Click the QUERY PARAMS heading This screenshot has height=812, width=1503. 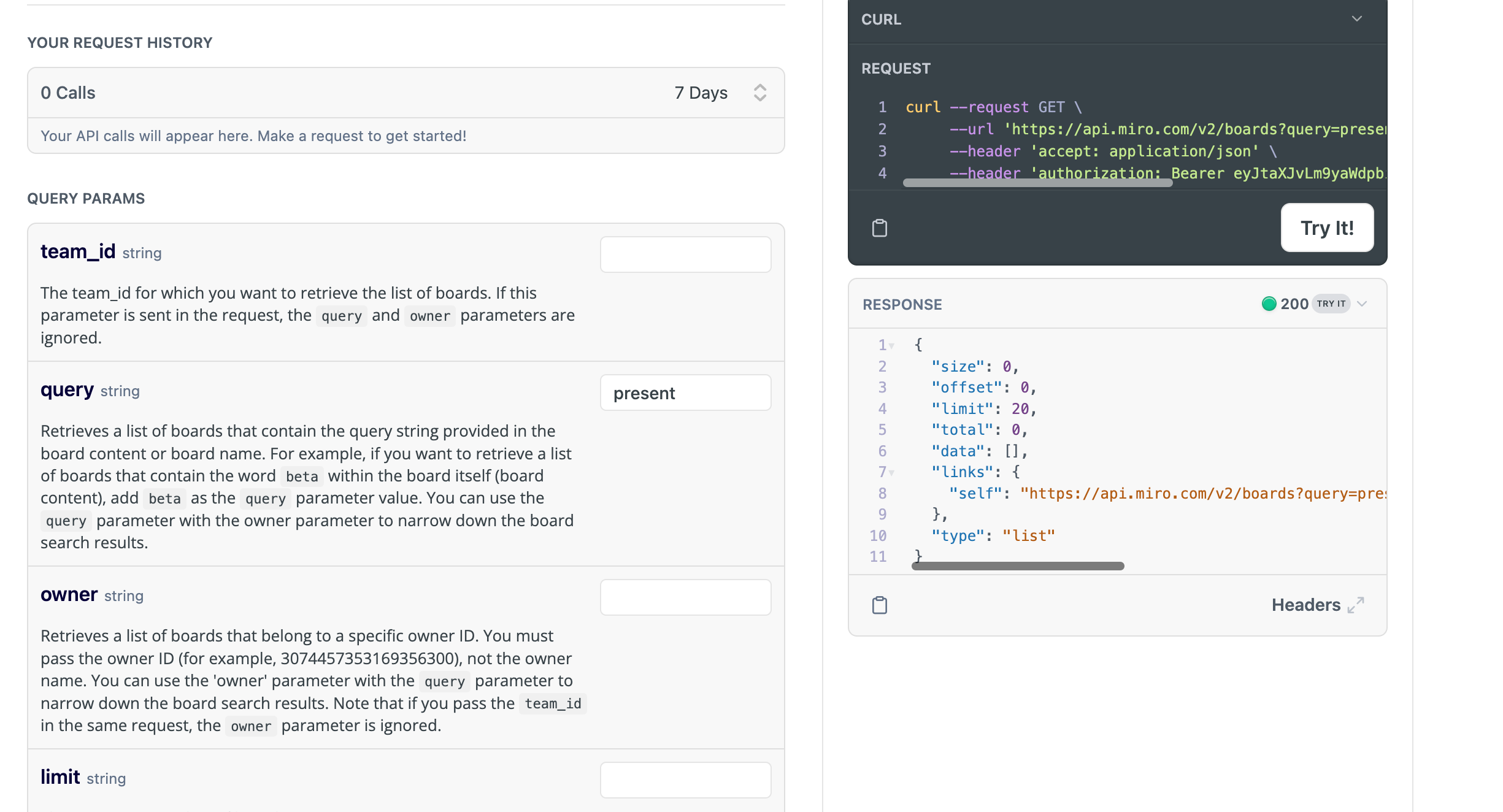[x=86, y=198]
